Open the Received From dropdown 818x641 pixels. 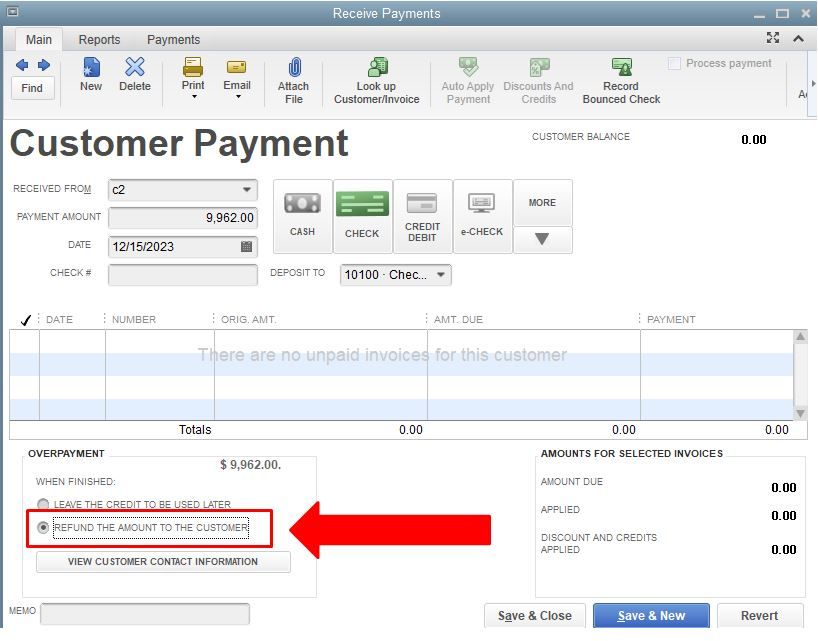(247, 190)
